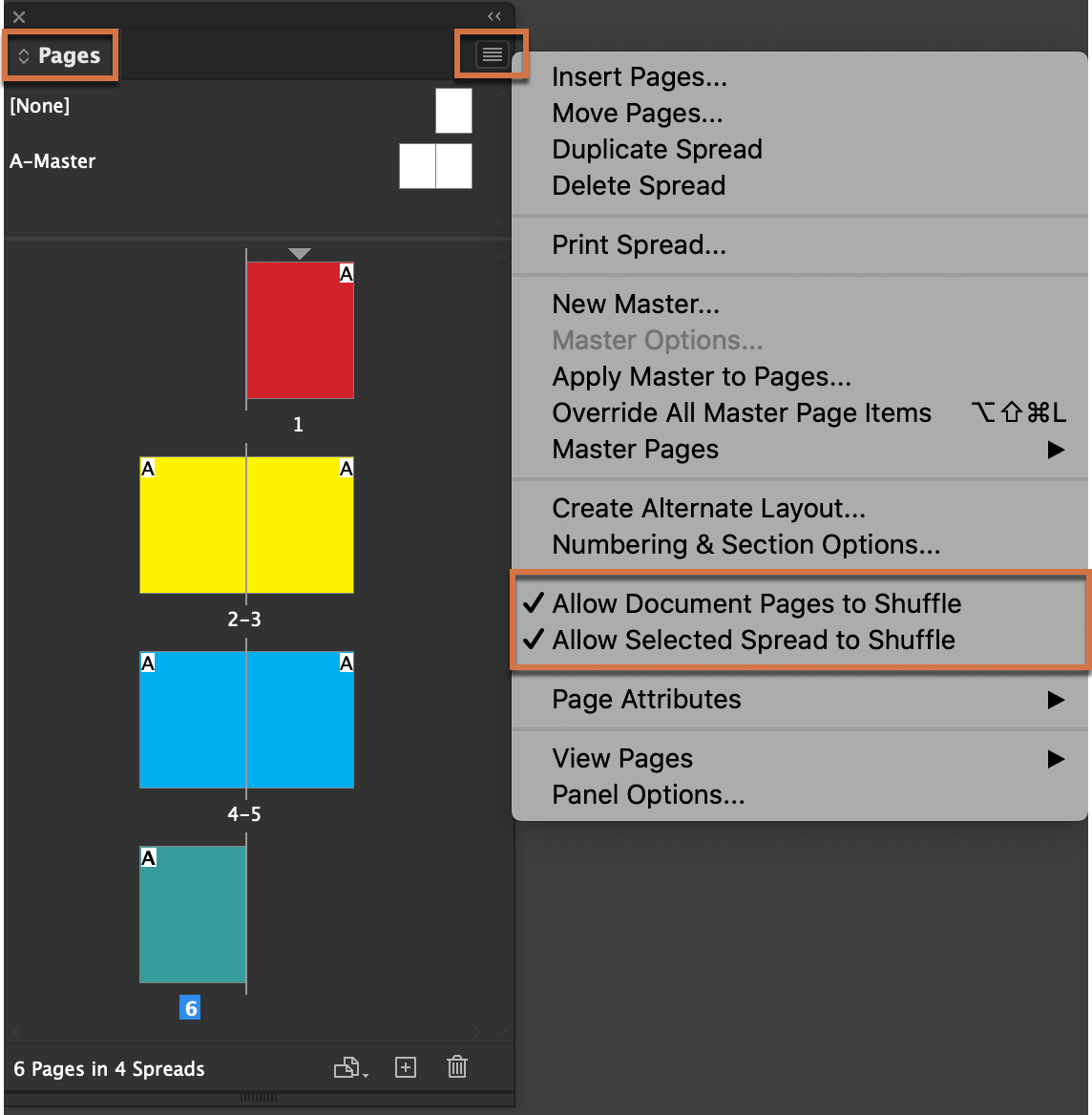
Task: Choose Insert Pages from the menu
Action: coord(639,76)
